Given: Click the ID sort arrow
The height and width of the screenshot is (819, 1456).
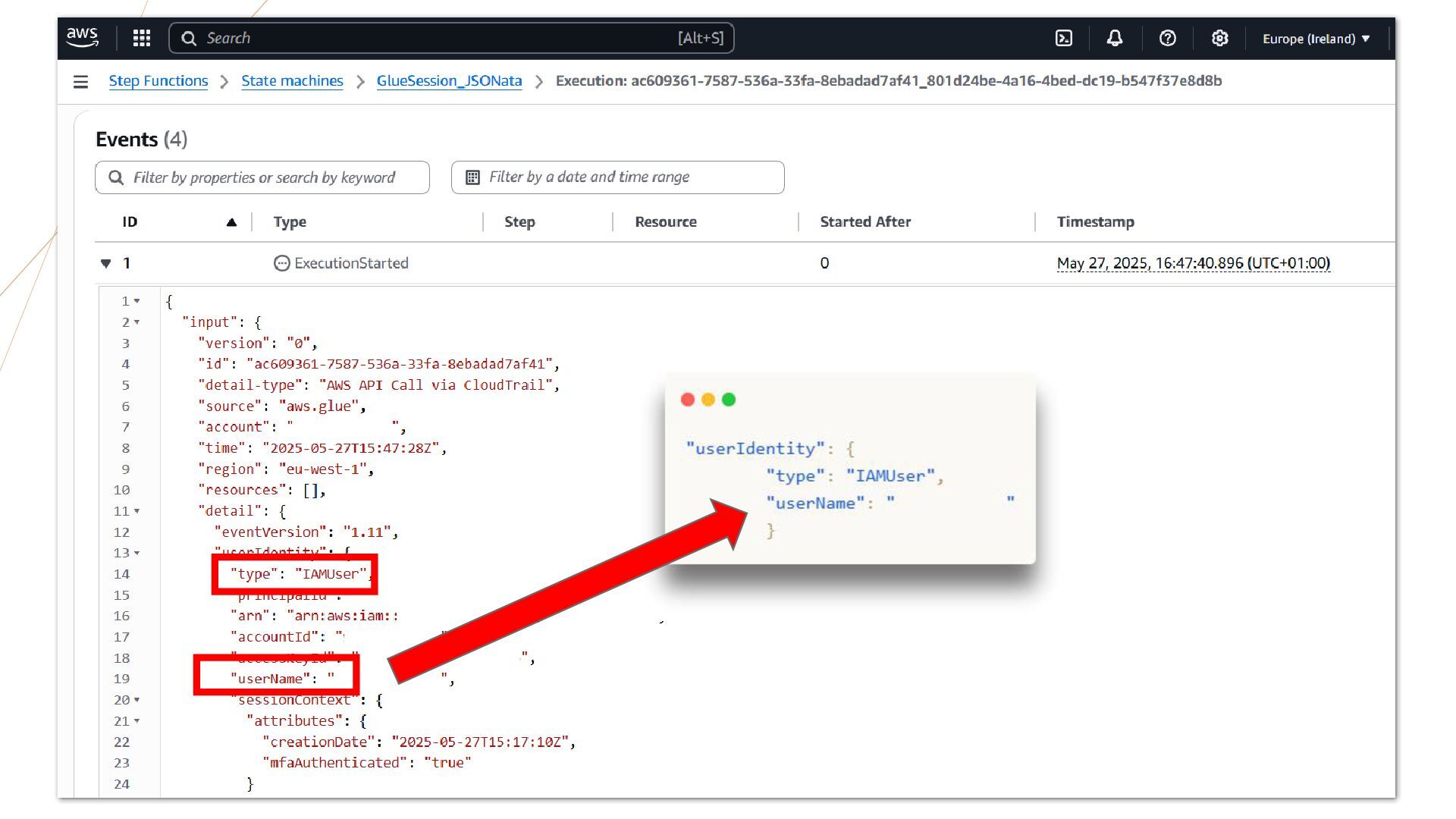Looking at the screenshot, I should click(232, 222).
